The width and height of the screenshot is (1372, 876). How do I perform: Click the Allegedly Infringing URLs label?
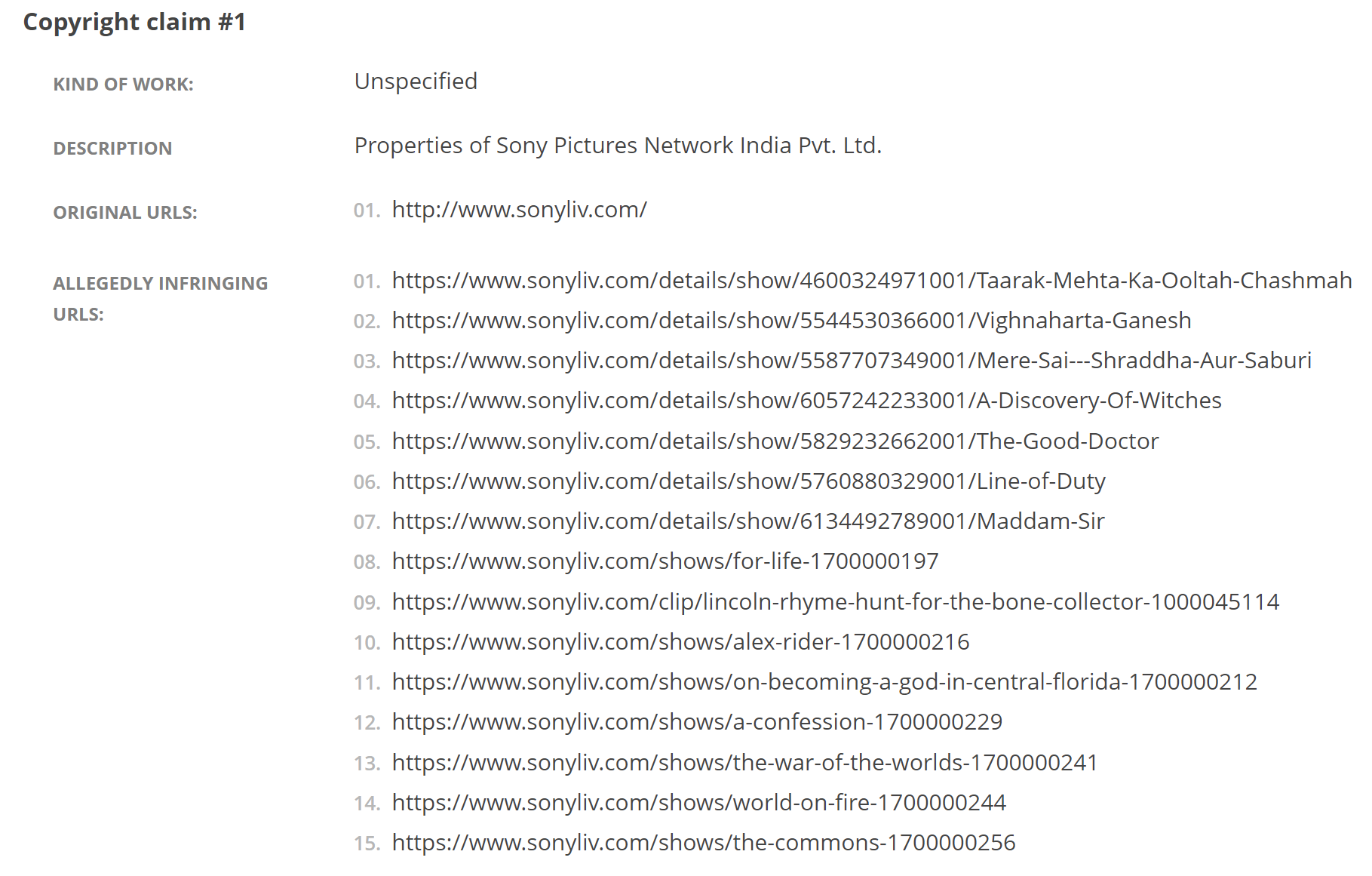[x=161, y=299]
